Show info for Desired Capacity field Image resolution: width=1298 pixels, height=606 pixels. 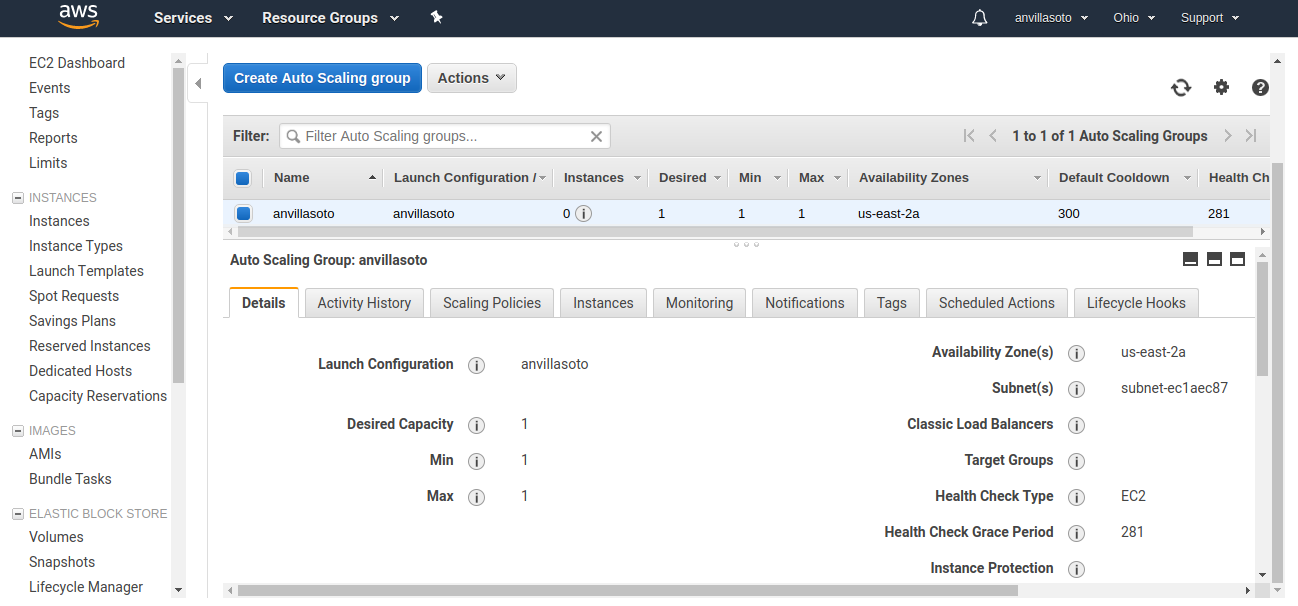pos(477,425)
